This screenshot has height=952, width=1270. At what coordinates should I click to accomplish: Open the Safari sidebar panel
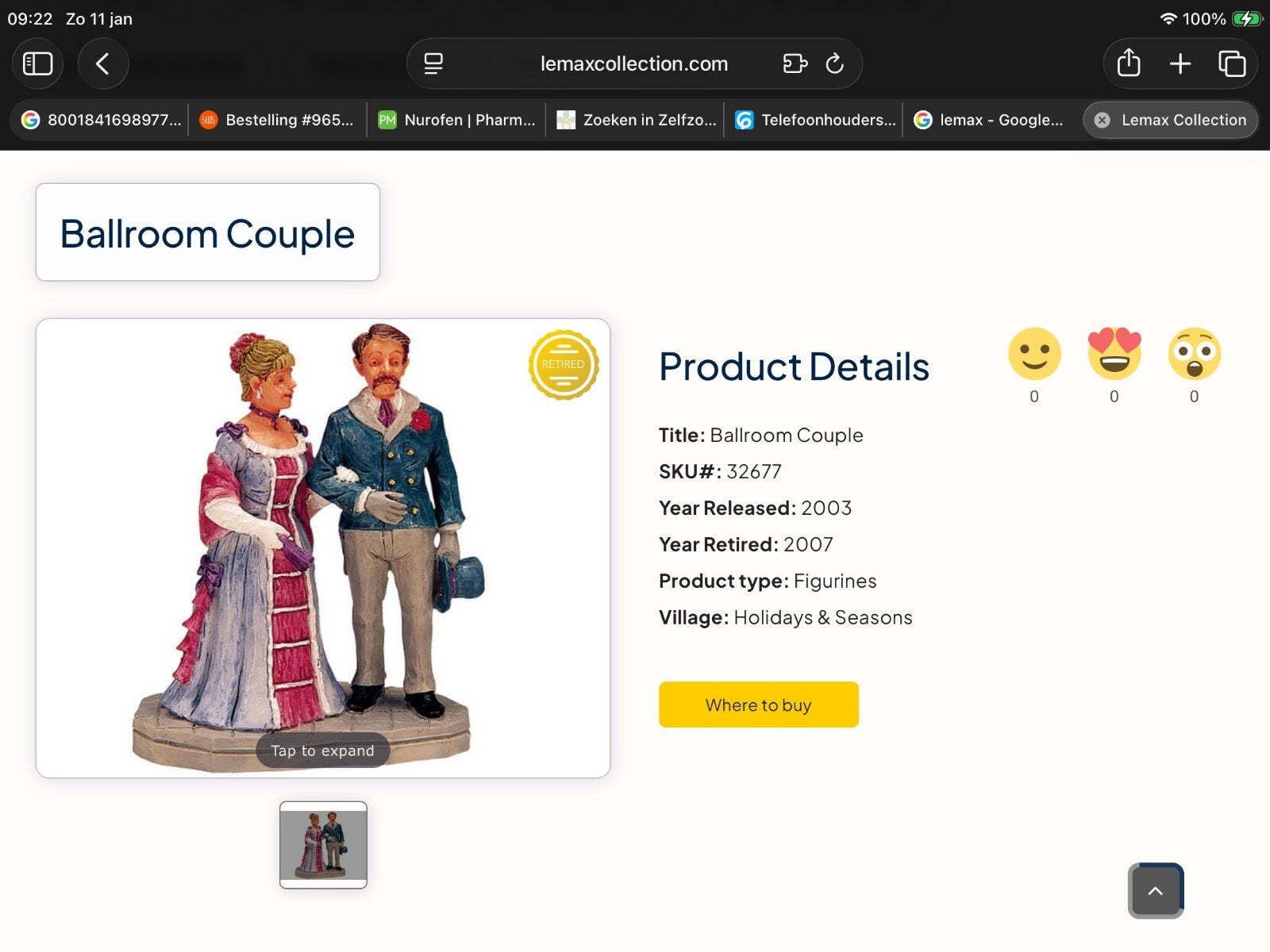coord(37,63)
